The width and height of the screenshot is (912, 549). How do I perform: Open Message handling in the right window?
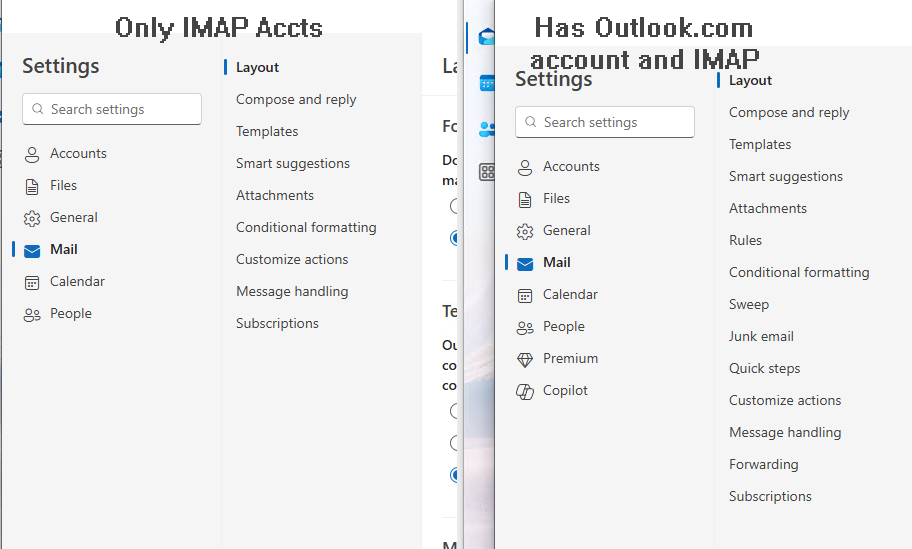pos(785,432)
